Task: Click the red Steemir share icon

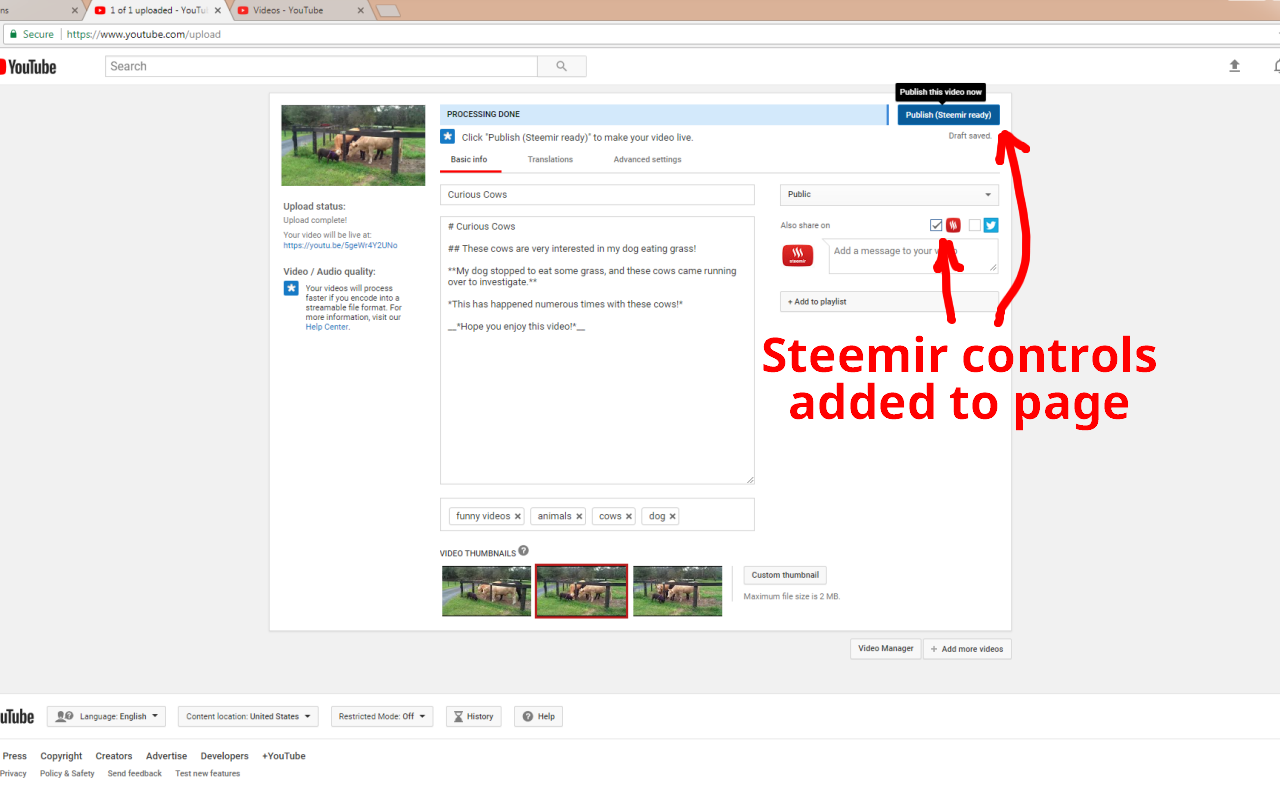Action: pyautogui.click(x=953, y=225)
